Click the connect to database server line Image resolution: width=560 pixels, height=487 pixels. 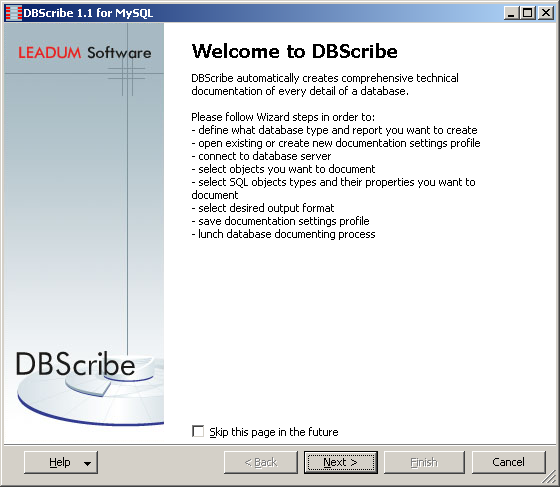click(x=261, y=156)
